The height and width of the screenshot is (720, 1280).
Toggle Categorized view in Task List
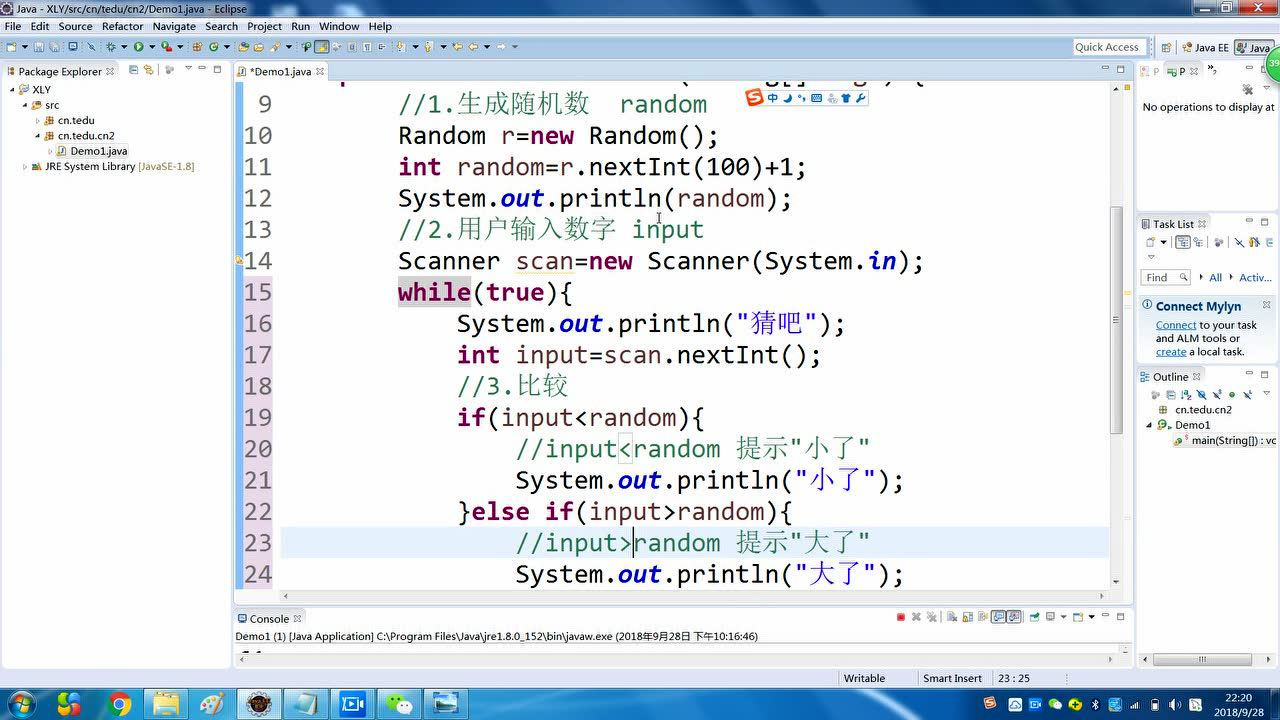pos(1183,242)
